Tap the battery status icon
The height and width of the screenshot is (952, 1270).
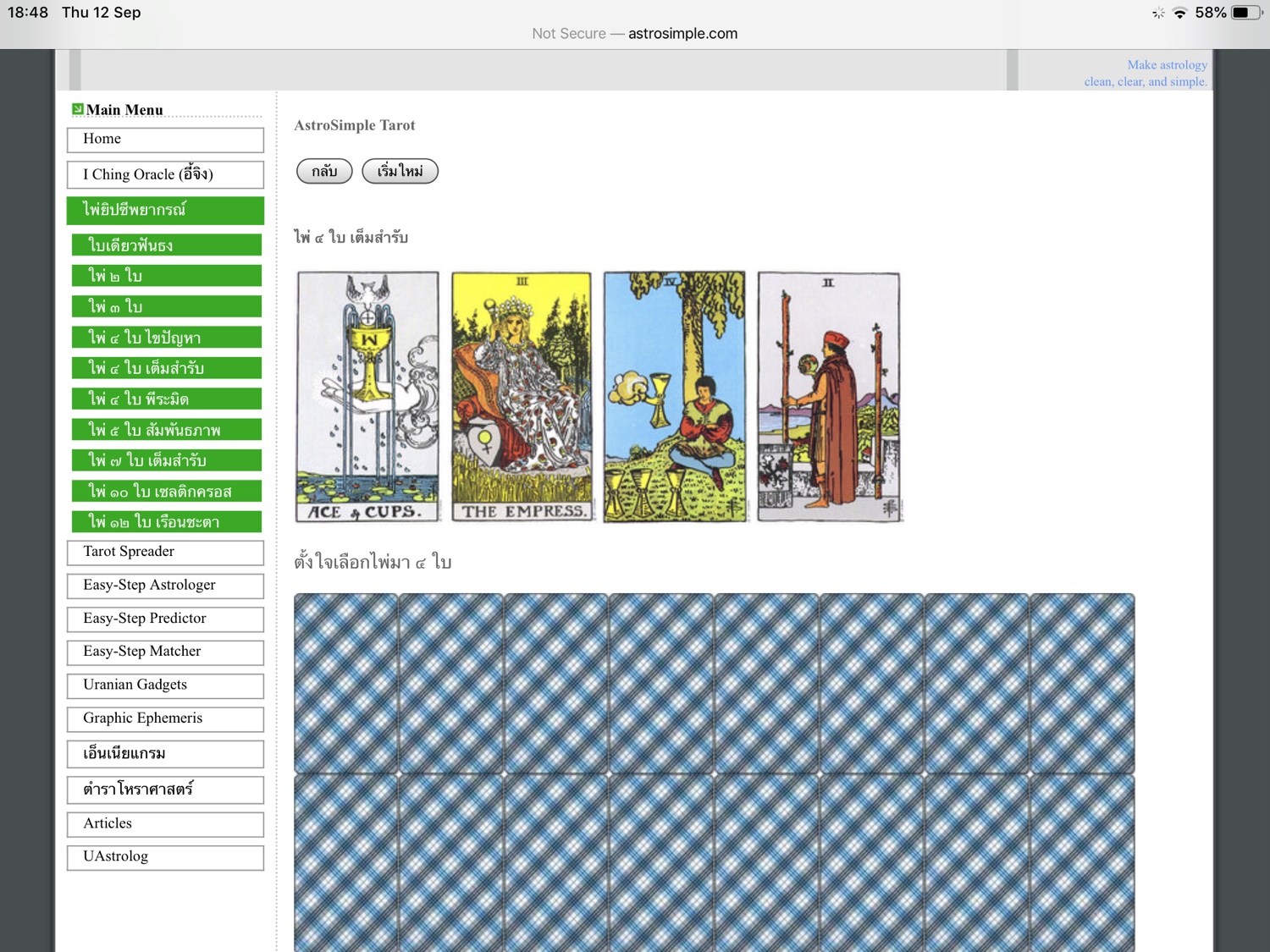(1245, 13)
